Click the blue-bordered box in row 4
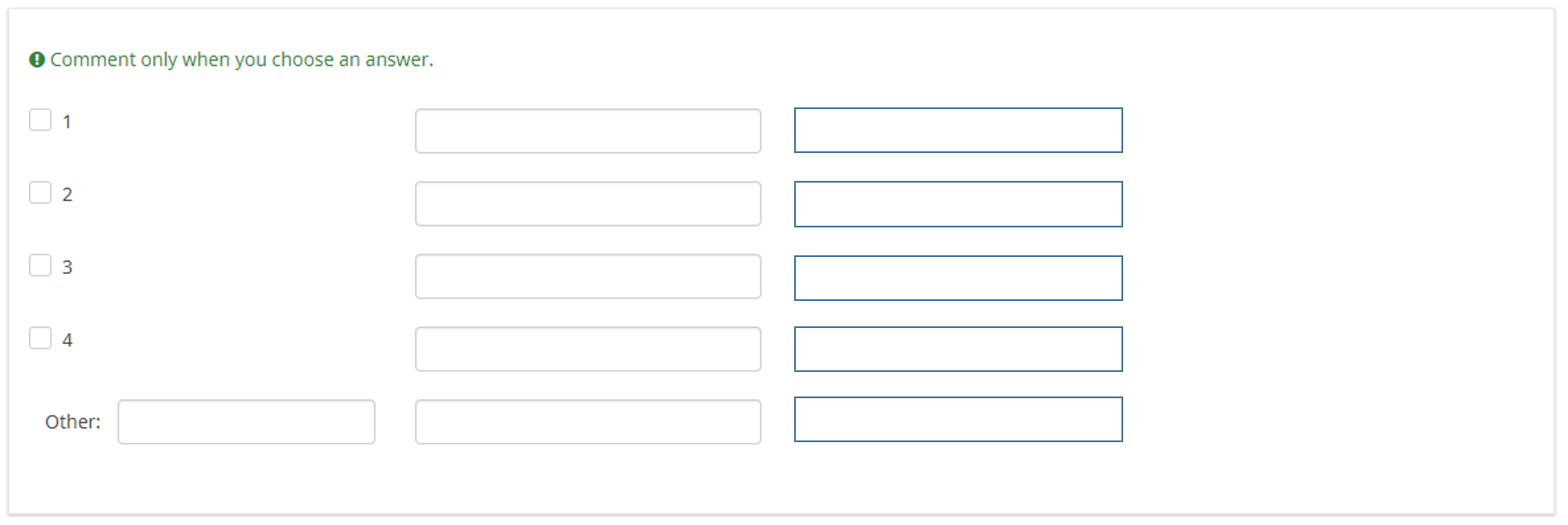The image size is (1568, 525). 958,349
